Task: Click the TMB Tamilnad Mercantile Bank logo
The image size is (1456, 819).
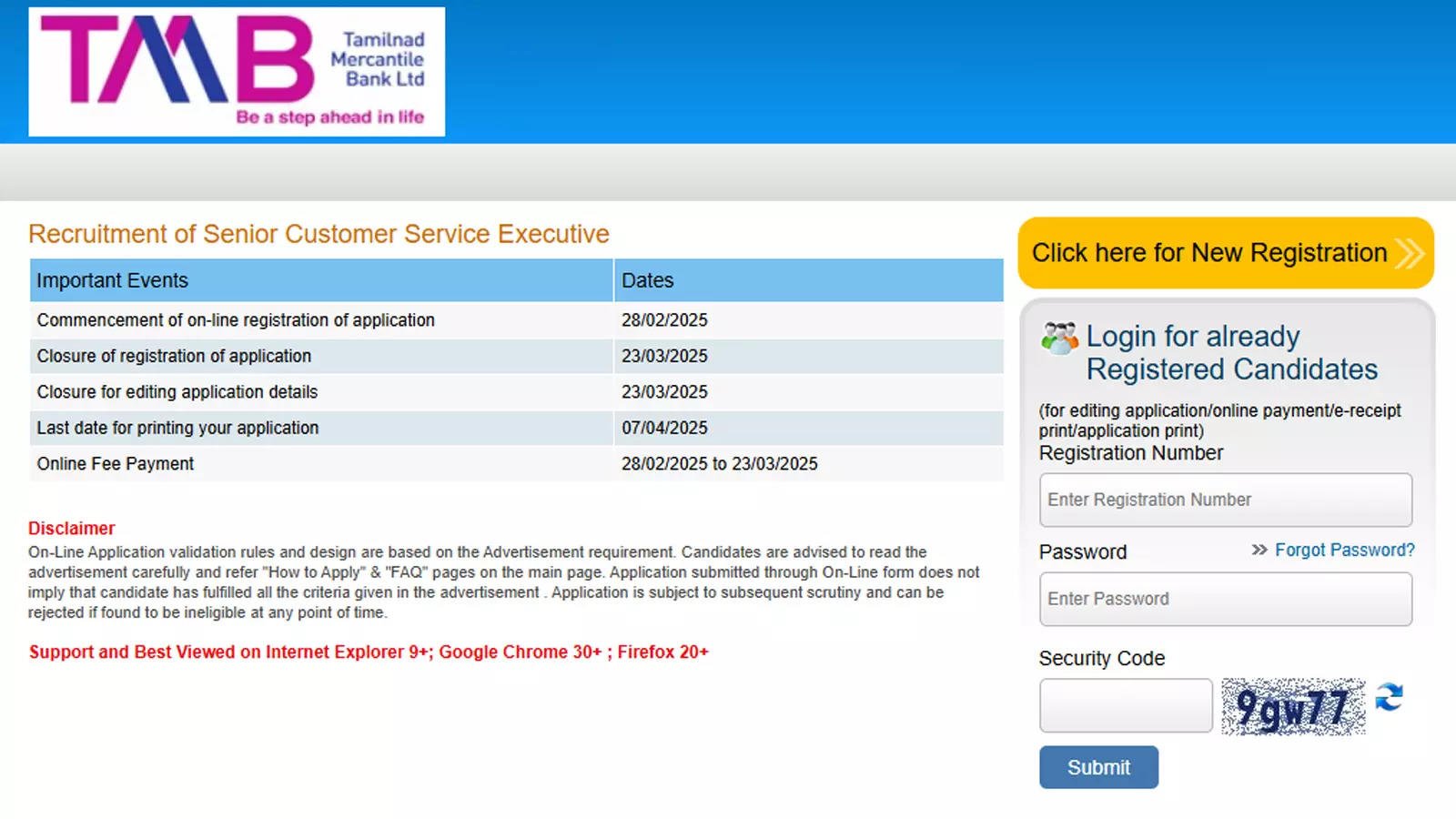Action: click(237, 72)
